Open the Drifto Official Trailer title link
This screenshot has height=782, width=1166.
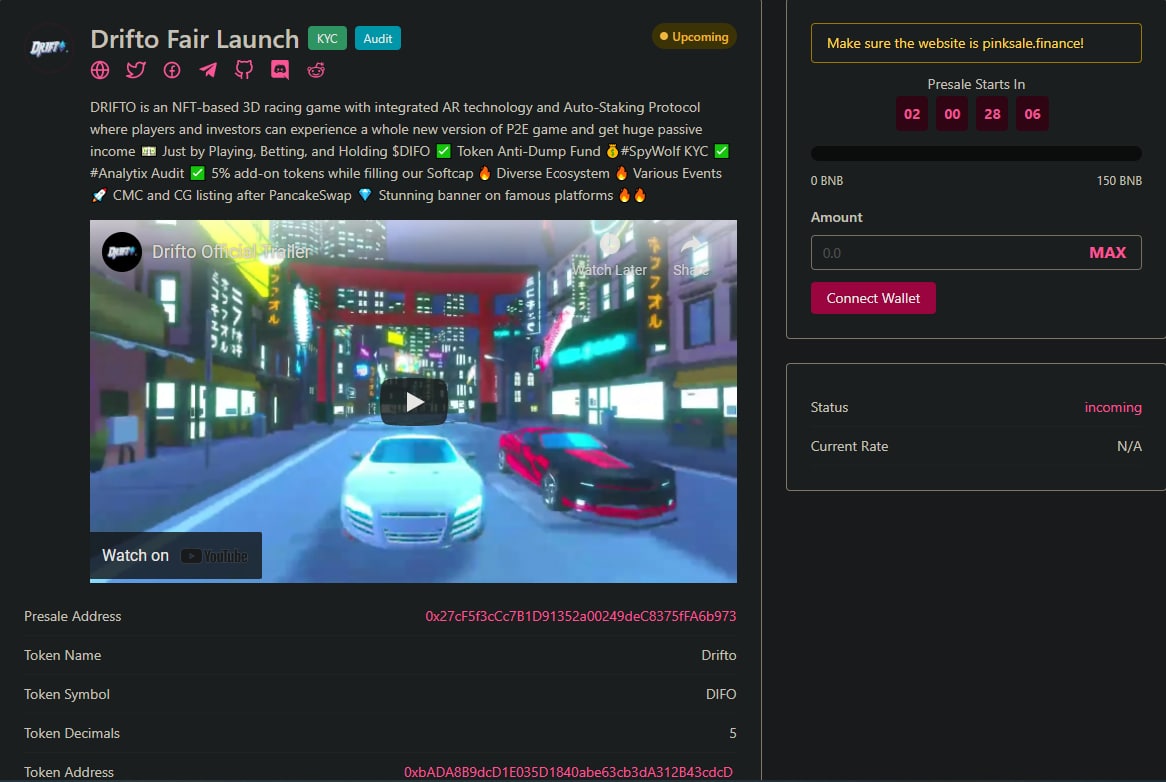click(x=231, y=252)
